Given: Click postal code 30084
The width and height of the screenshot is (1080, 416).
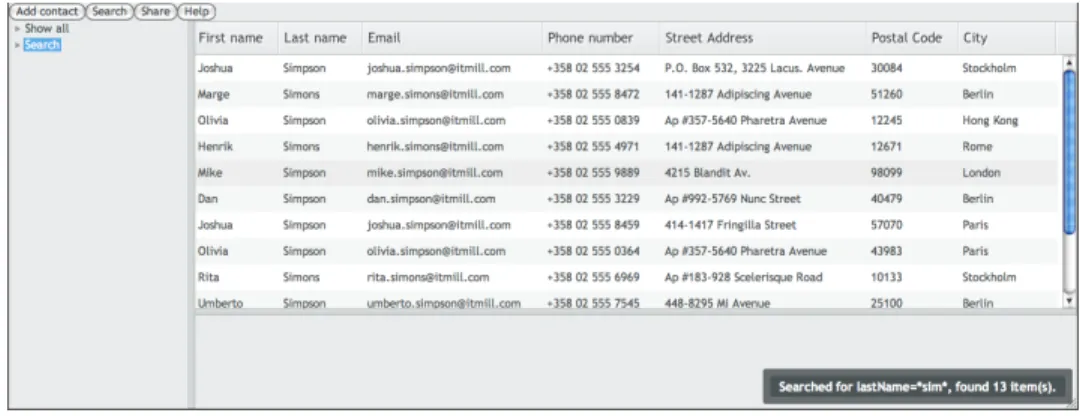Looking at the screenshot, I should (886, 68).
